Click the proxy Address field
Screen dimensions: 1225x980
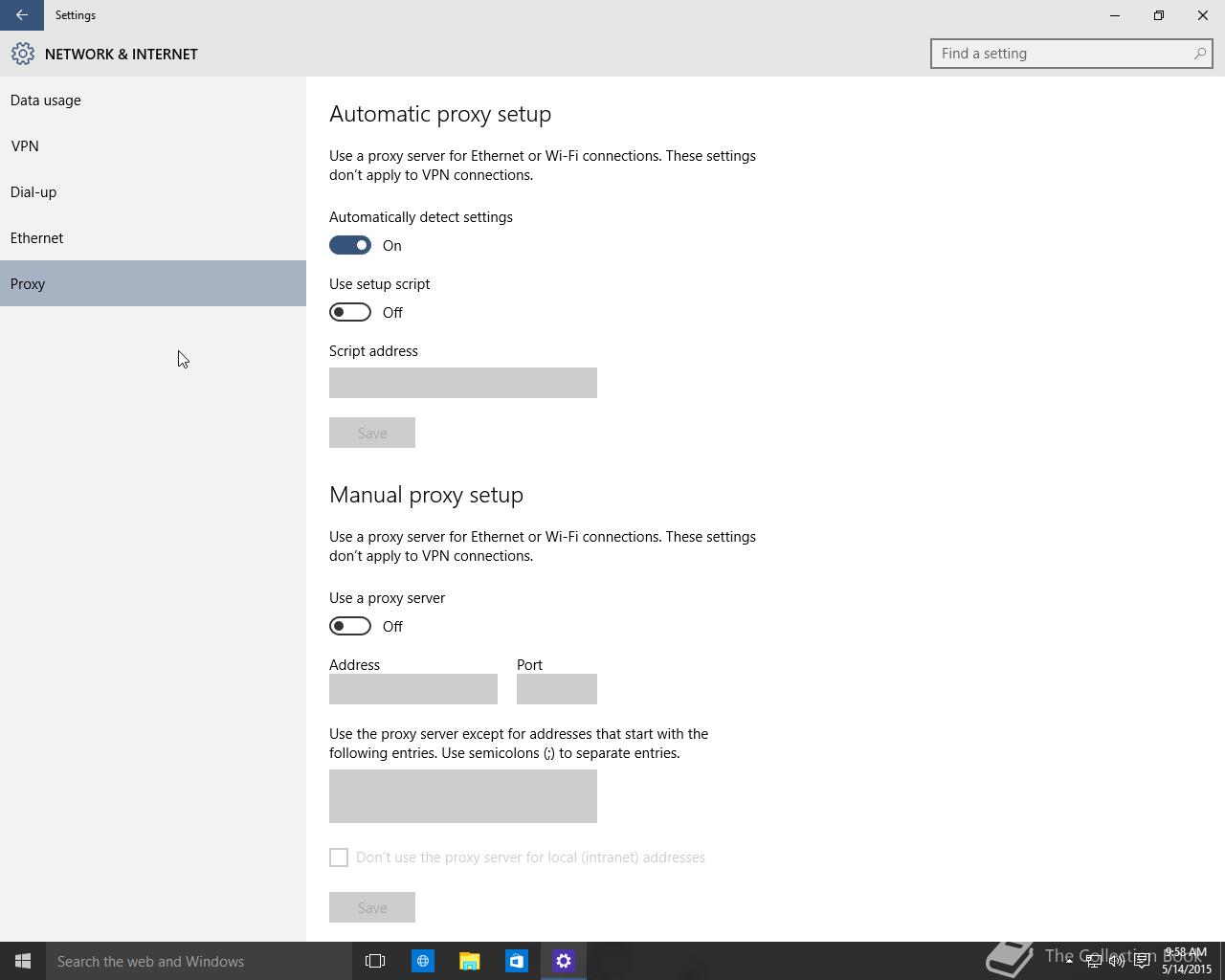point(413,689)
